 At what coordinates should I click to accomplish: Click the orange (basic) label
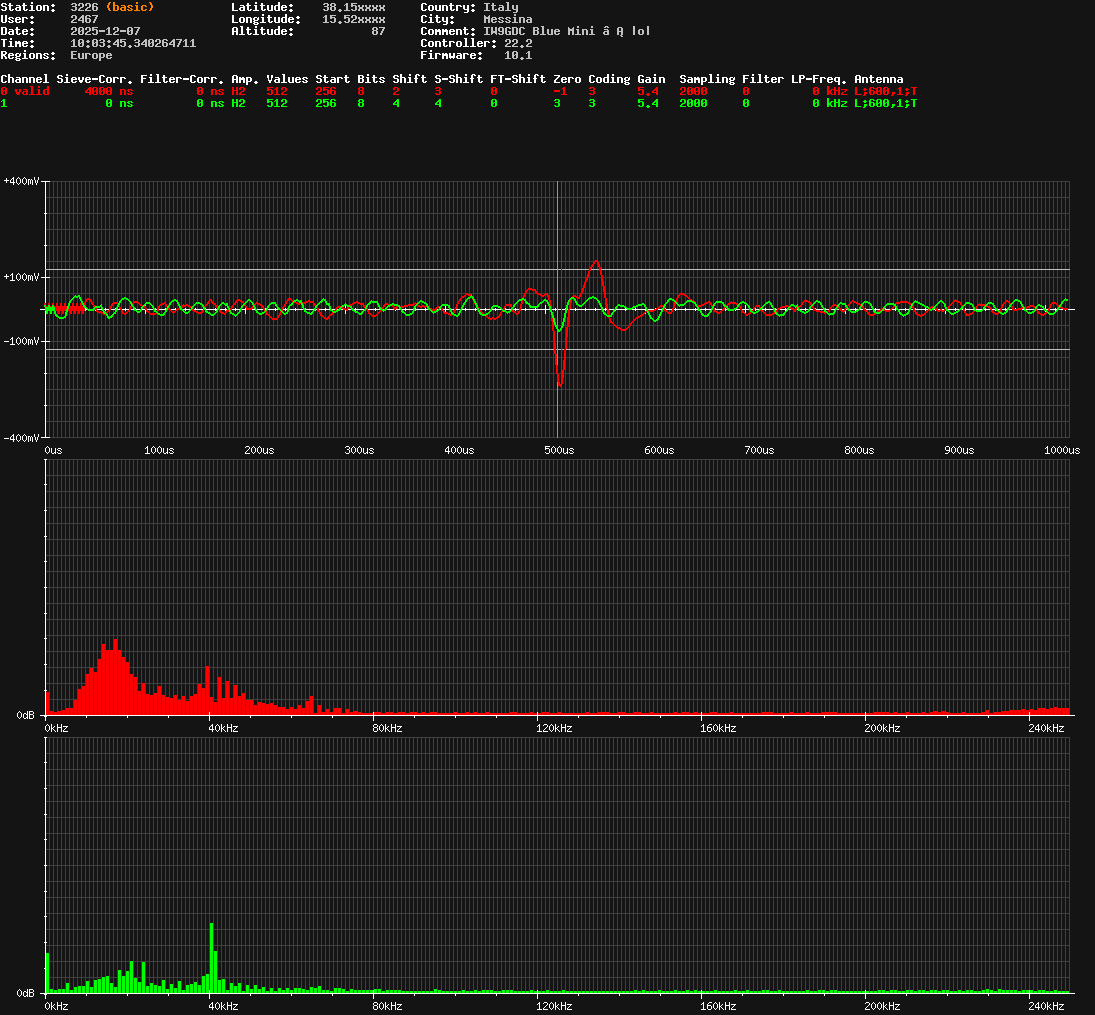pos(130,7)
